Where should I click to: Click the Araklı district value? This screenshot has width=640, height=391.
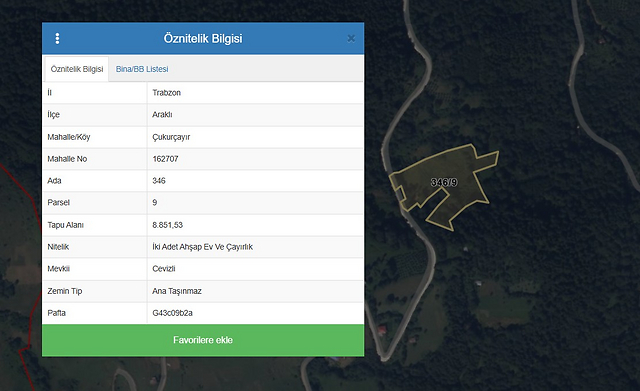click(162, 115)
